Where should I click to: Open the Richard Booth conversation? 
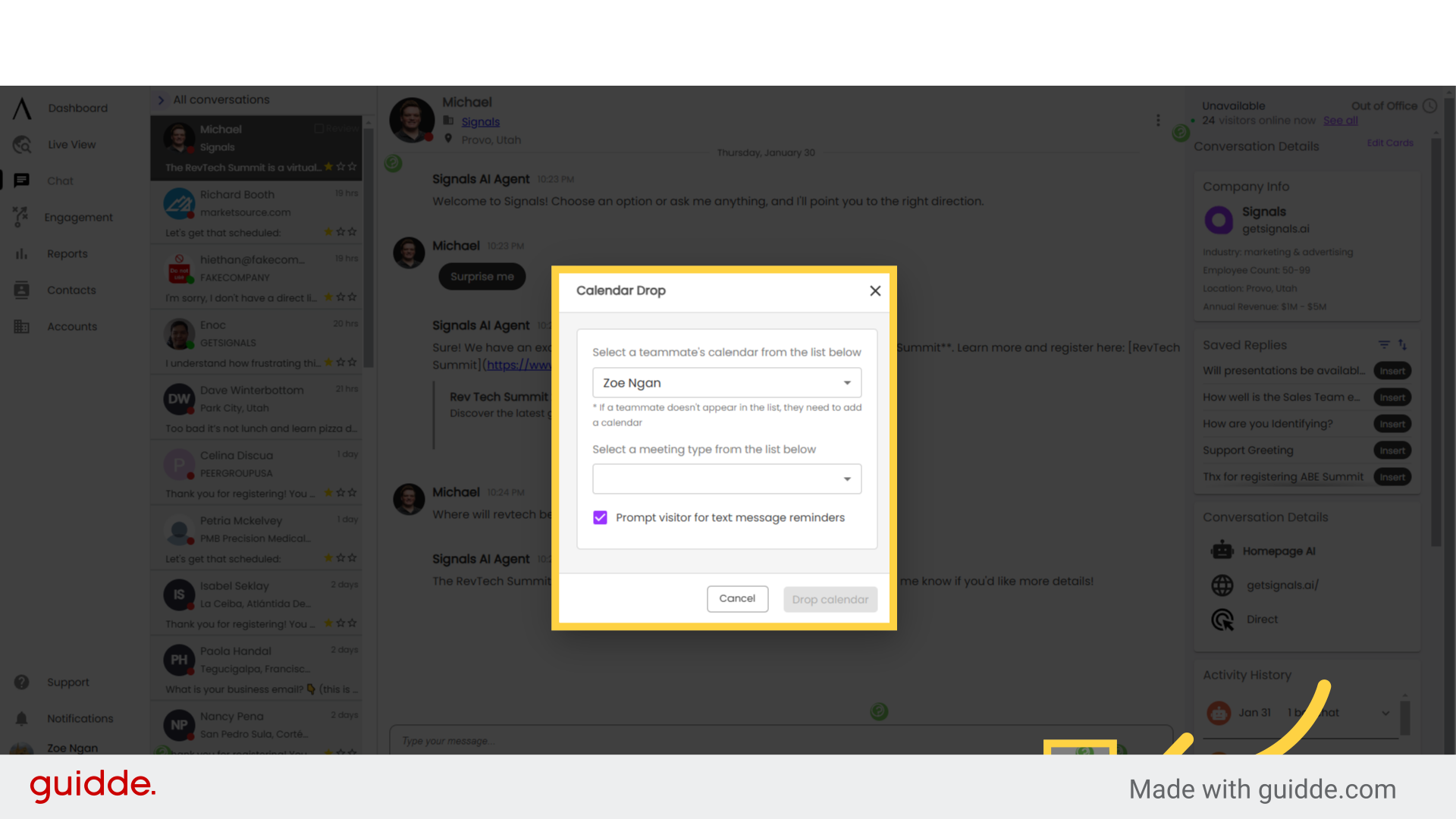coord(257,213)
